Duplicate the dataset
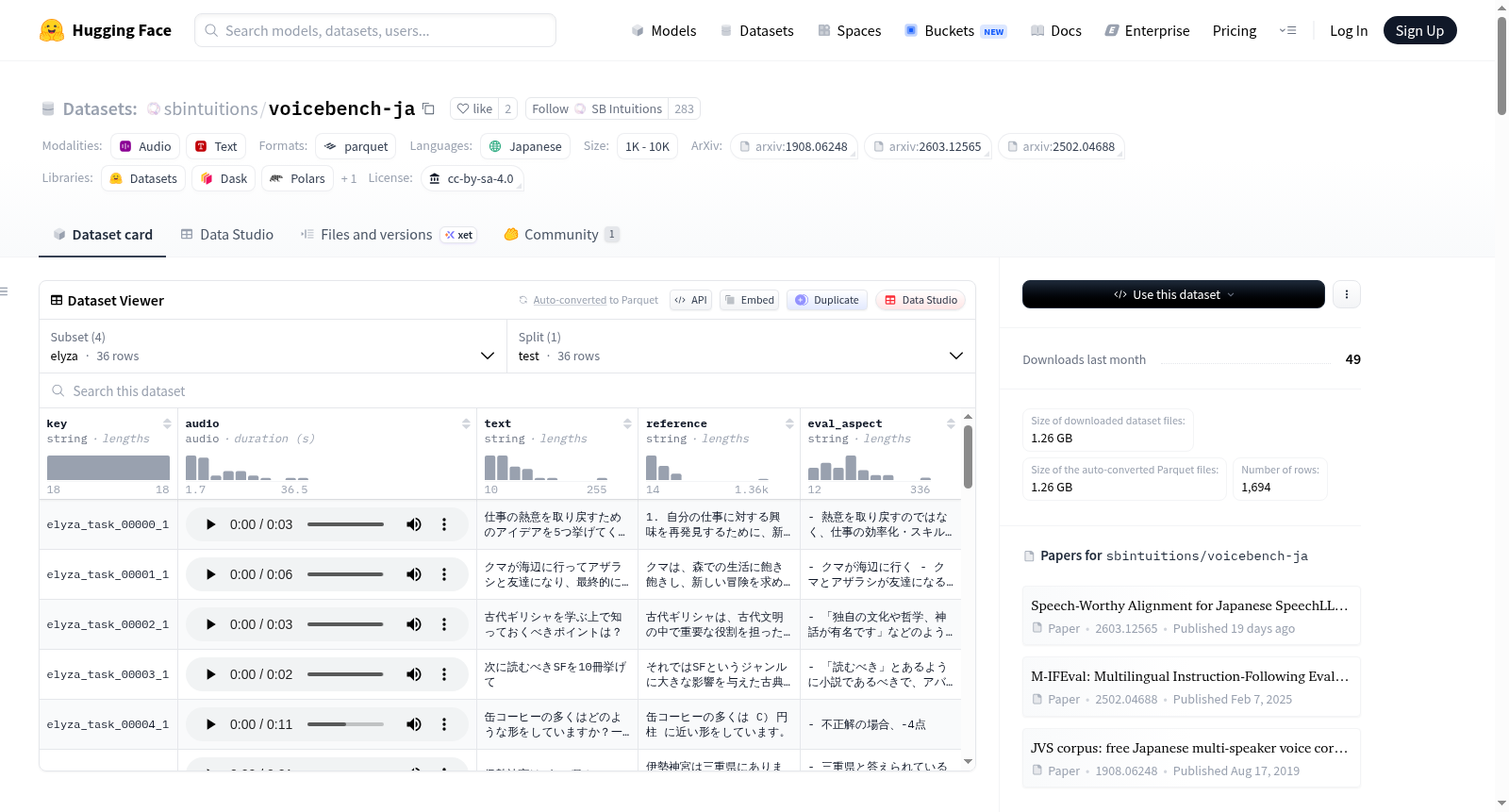Screen dimensions: 1509x812 [827, 300]
